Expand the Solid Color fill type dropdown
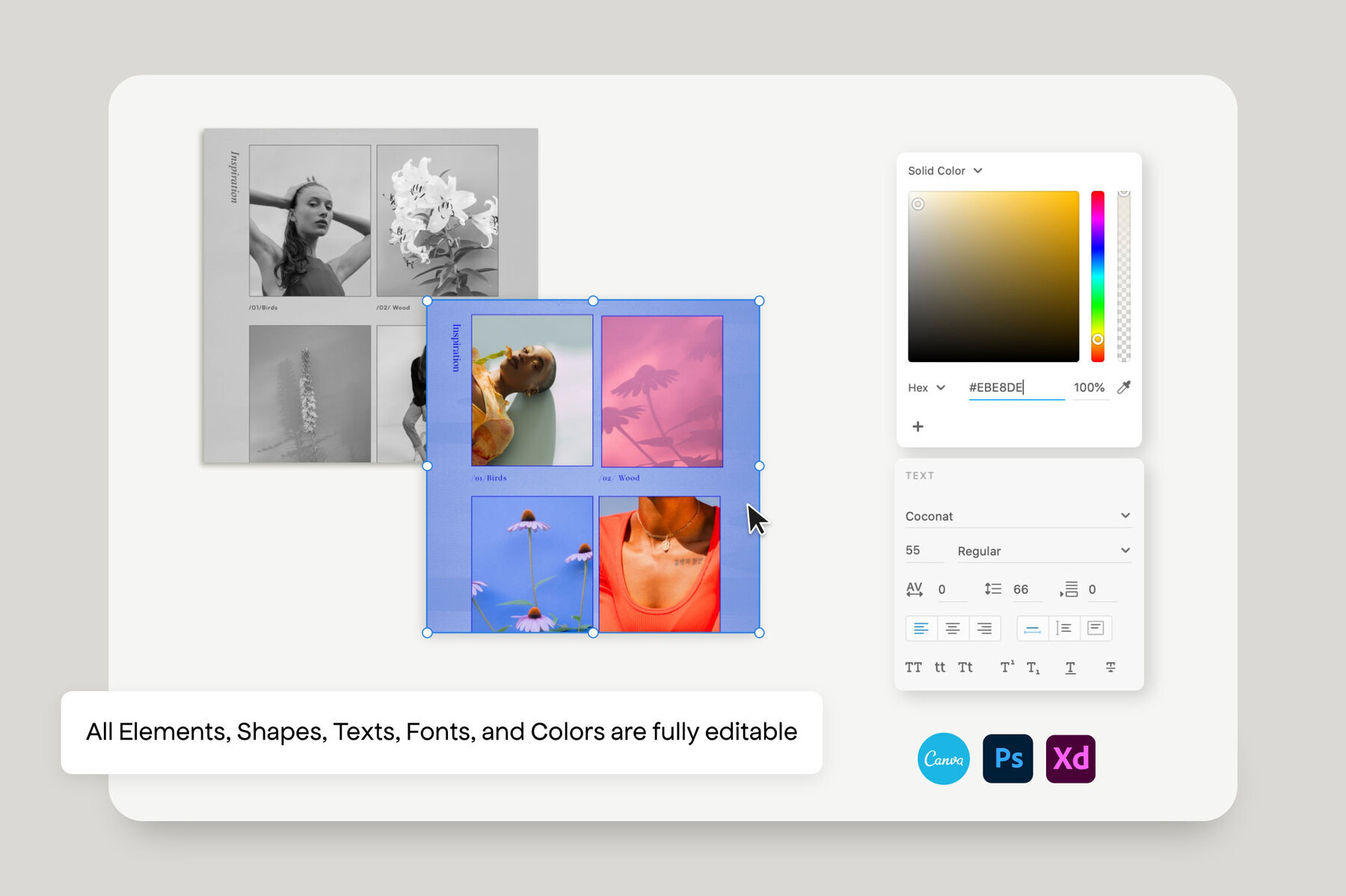 coord(944,171)
